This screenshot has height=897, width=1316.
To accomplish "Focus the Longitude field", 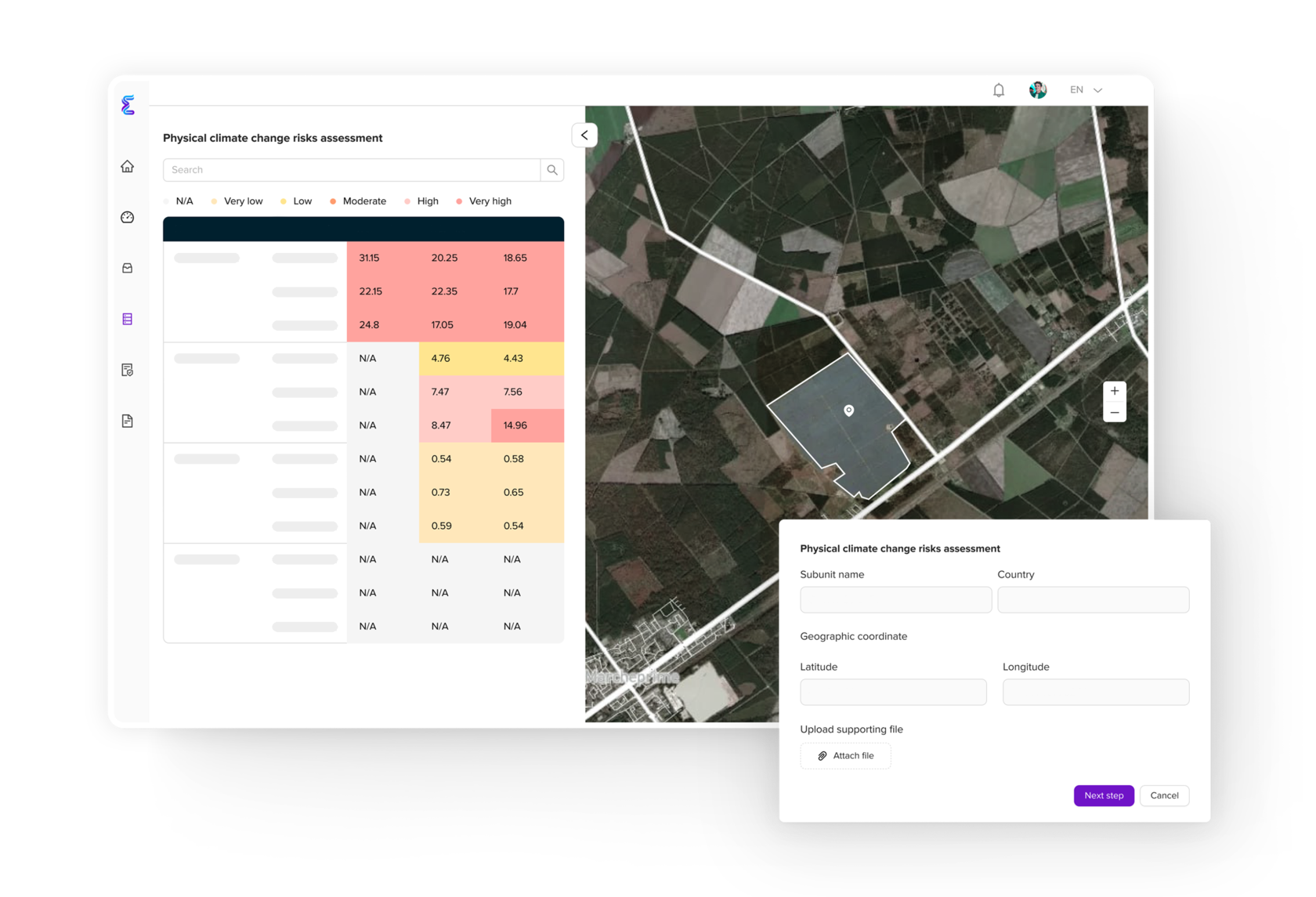I will (1096, 693).
